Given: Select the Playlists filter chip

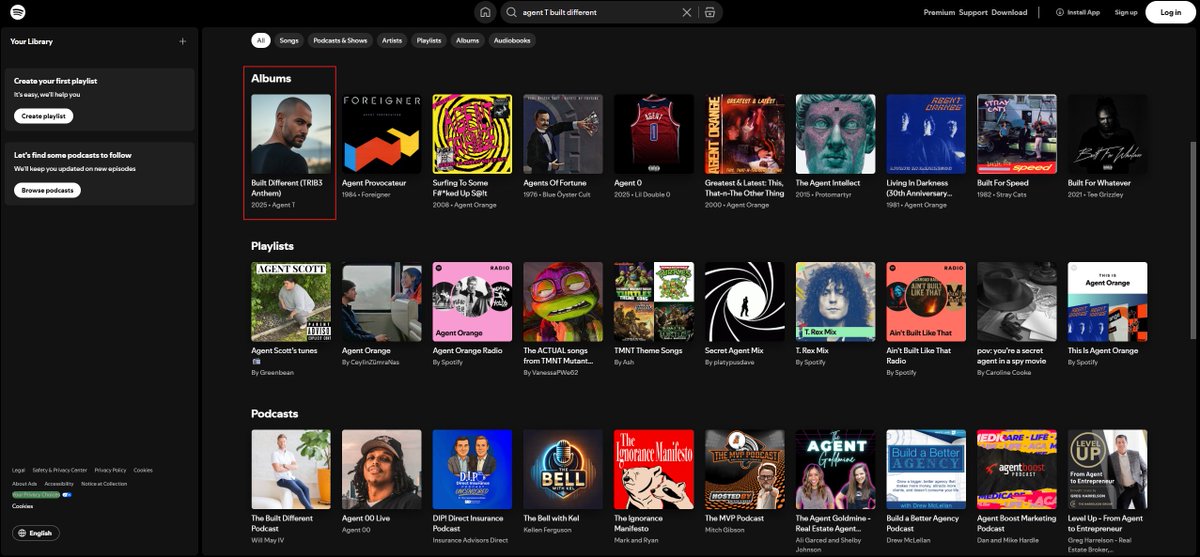Looking at the screenshot, I should pos(429,40).
